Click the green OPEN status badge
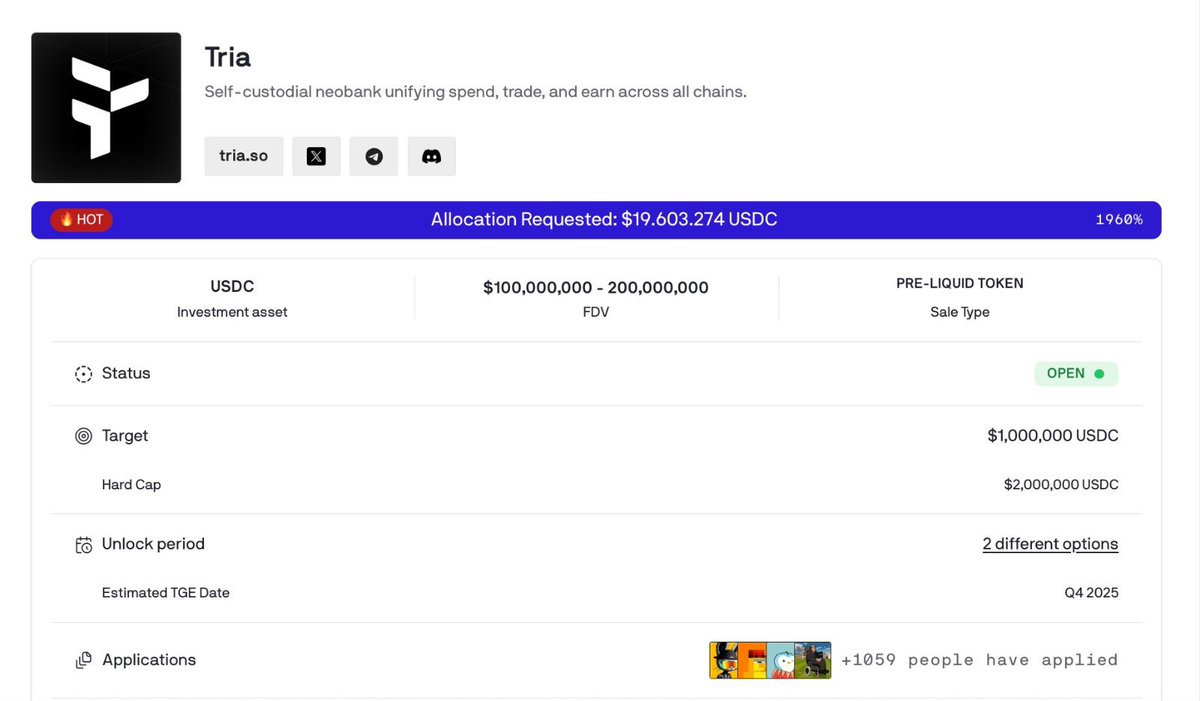 click(x=1075, y=373)
